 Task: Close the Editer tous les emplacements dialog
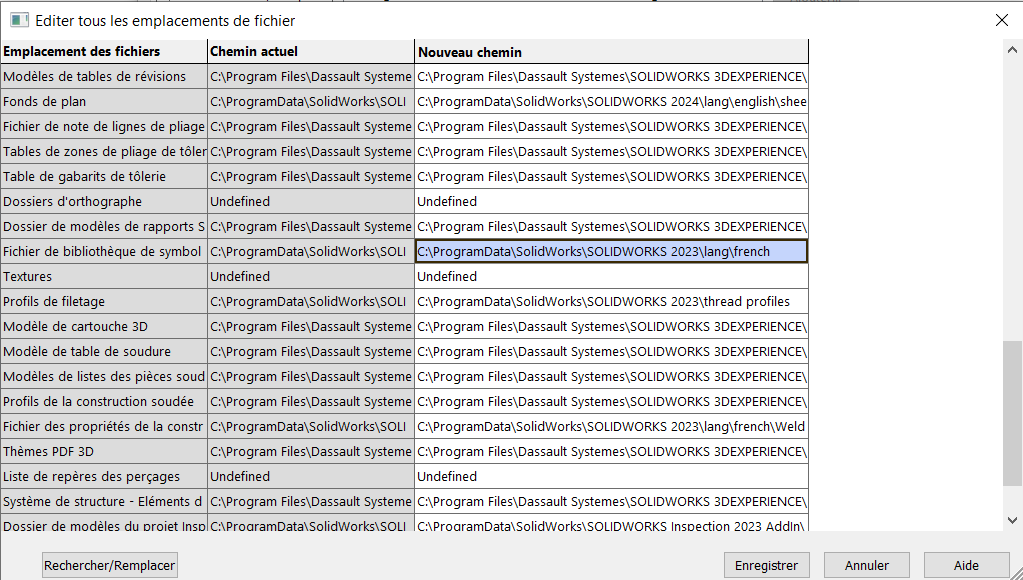(1001, 20)
